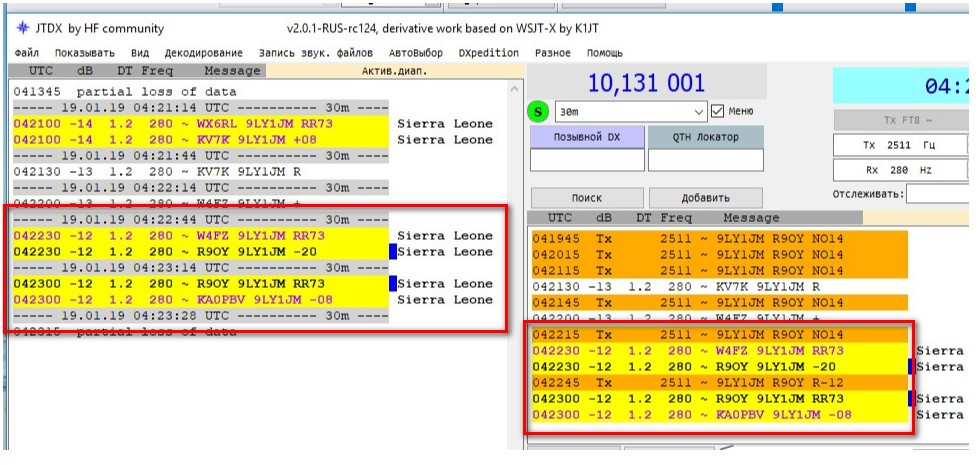Click the green S status indicator
Image resolution: width=980 pixels, height=465 pixels.
coord(540,111)
